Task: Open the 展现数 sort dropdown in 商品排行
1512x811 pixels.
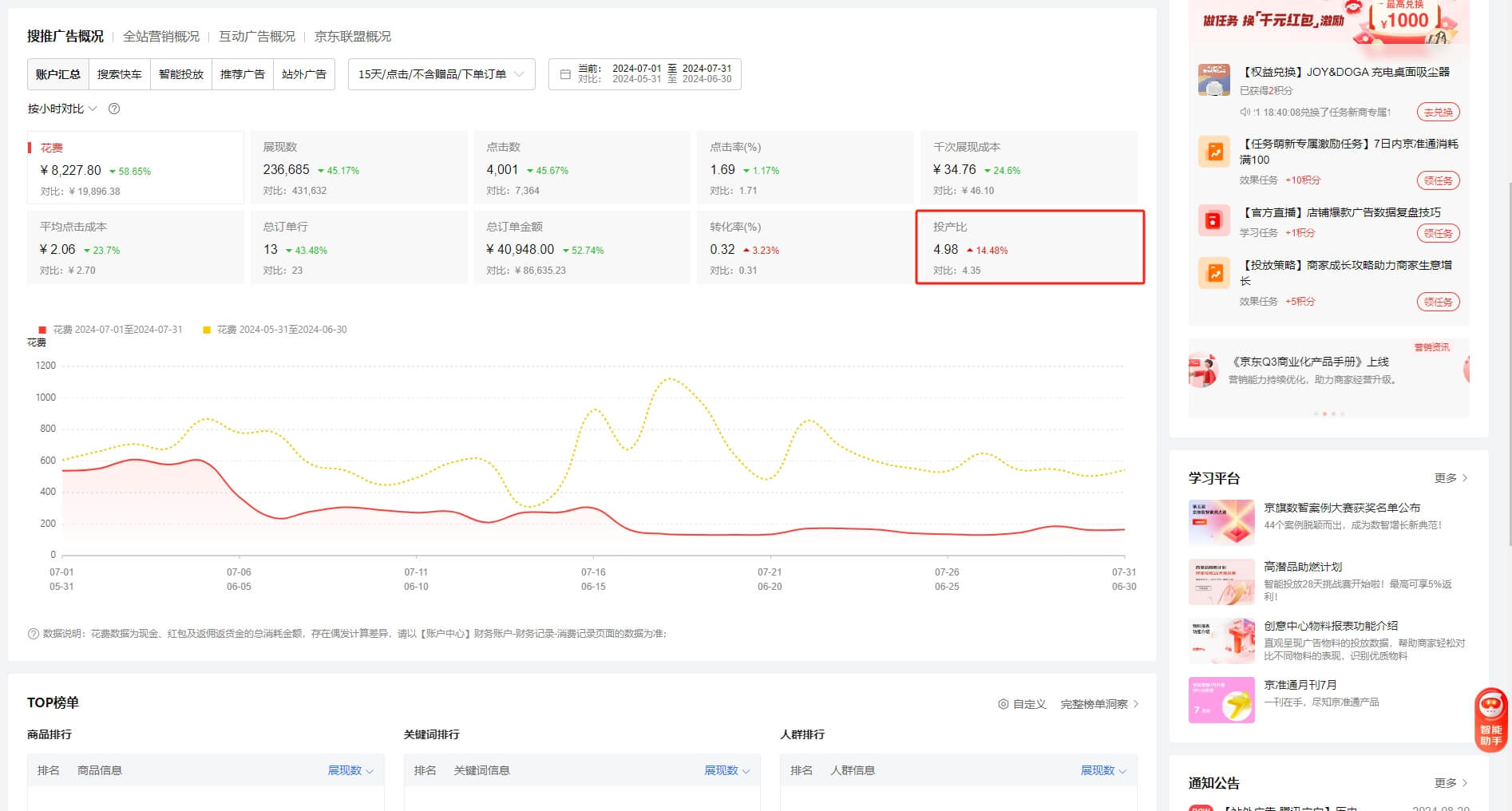Action: click(x=350, y=770)
